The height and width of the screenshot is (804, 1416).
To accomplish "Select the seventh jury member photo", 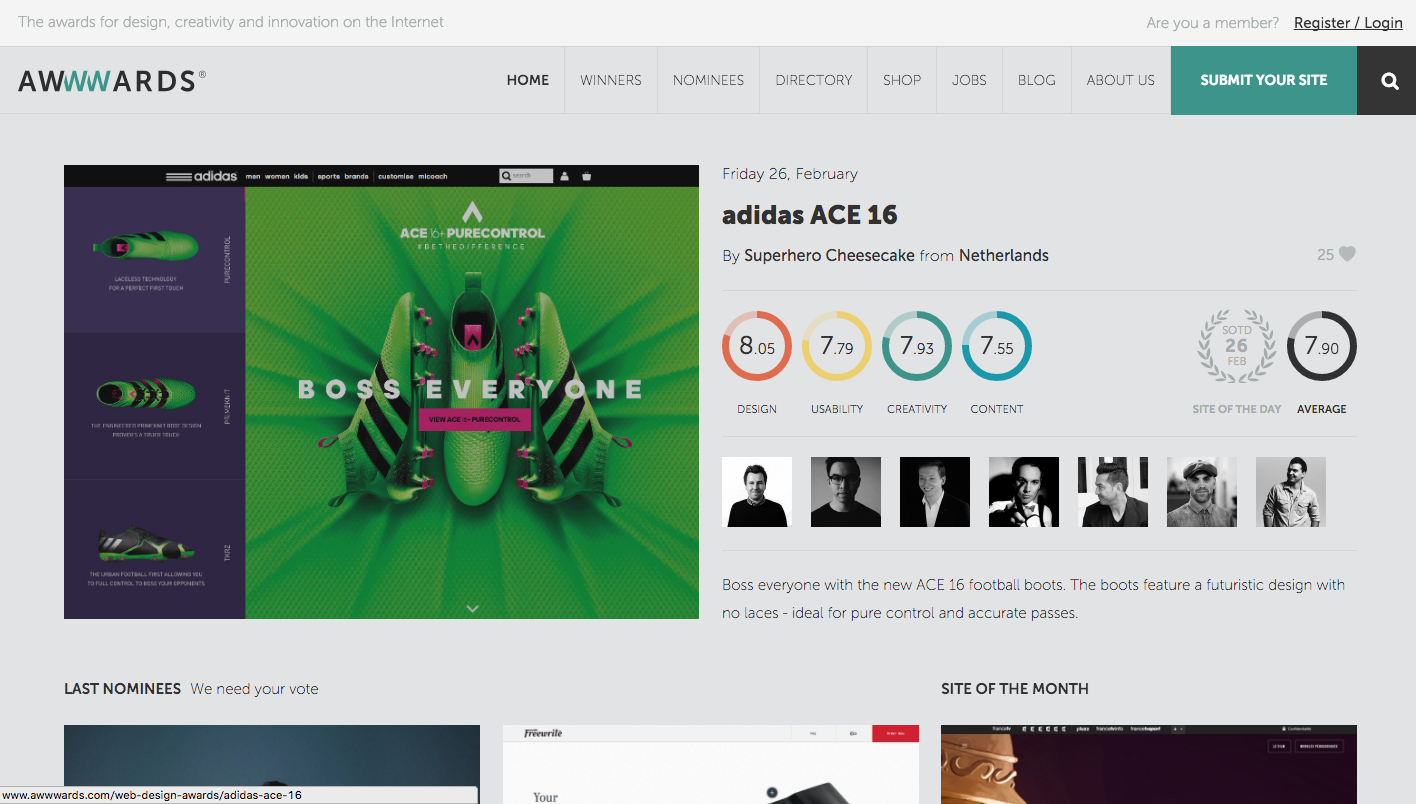I will pos(1291,492).
